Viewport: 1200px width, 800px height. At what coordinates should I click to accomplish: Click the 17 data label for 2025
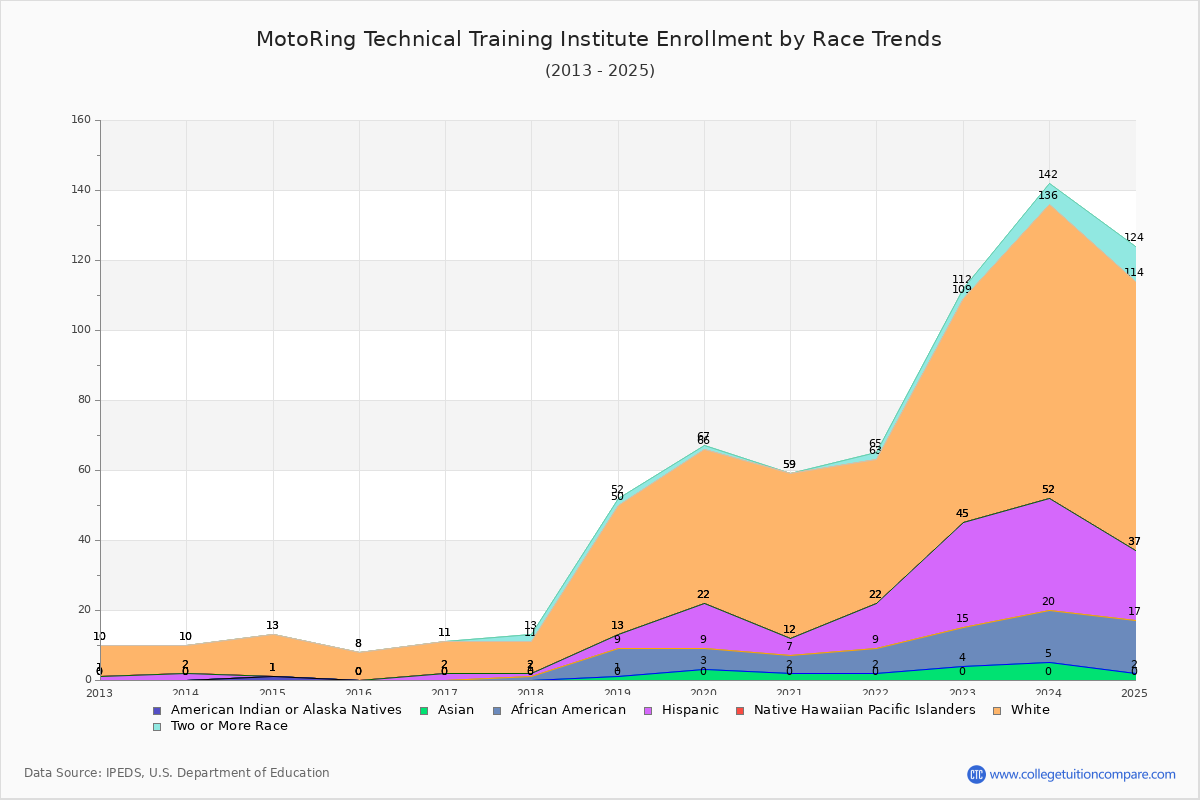pyautogui.click(x=1134, y=612)
